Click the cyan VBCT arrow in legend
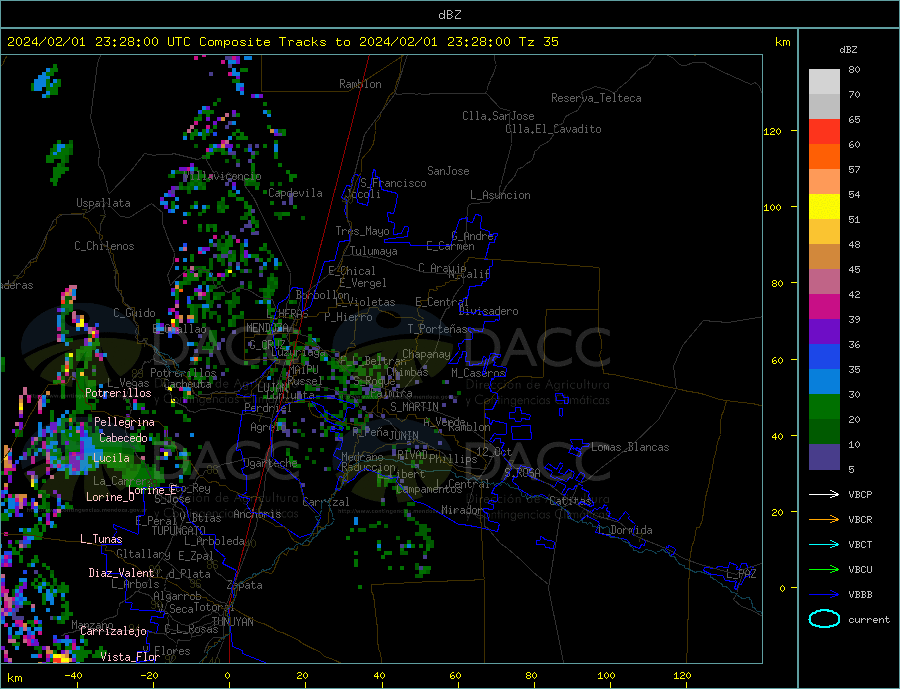 [x=824, y=544]
